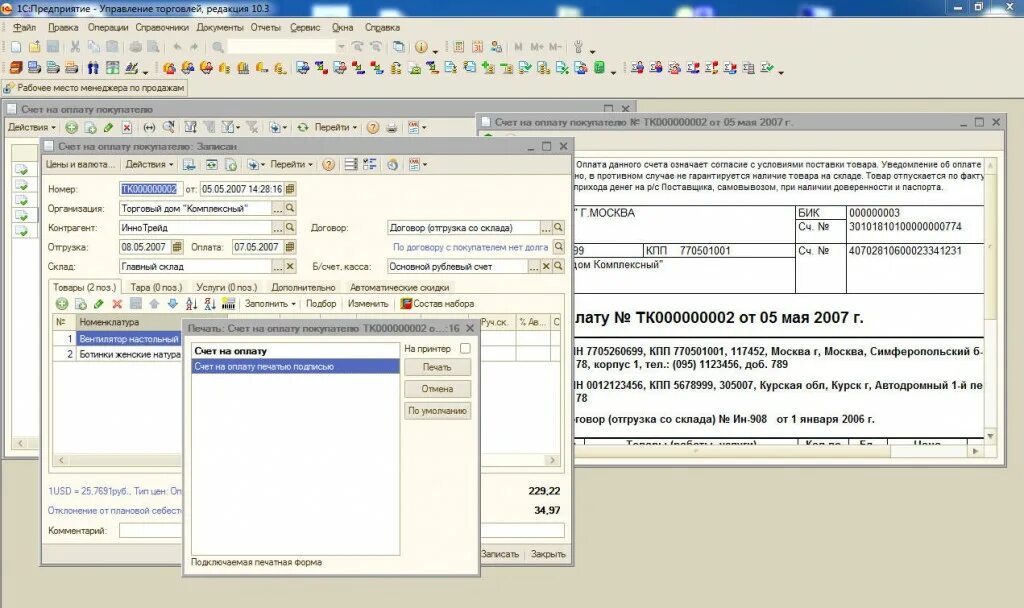Click the red X delete-mark icon in list window
The height and width of the screenshot is (608, 1024).
pos(127,128)
